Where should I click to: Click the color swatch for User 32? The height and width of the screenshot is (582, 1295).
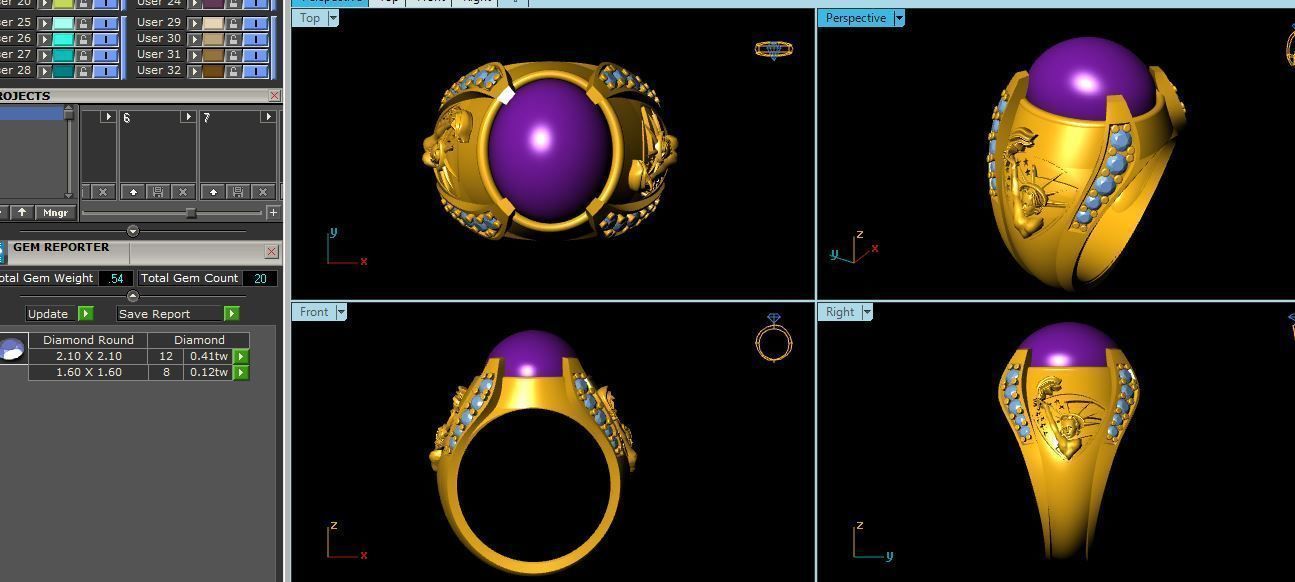pyautogui.click(x=213, y=71)
